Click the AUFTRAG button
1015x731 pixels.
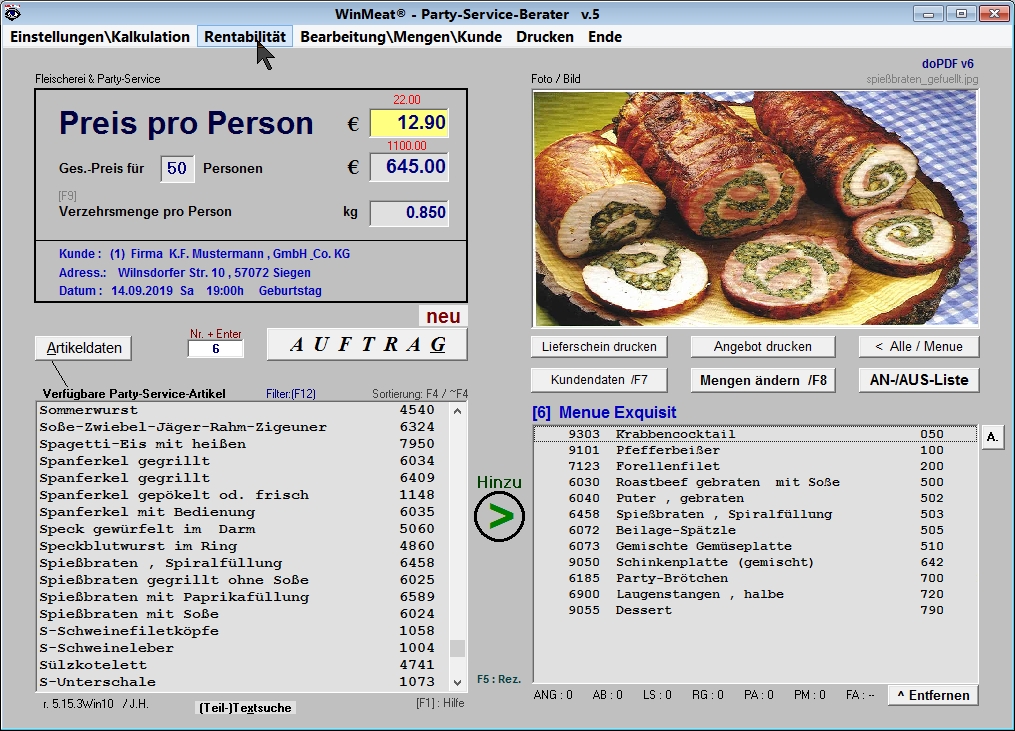tap(367, 344)
